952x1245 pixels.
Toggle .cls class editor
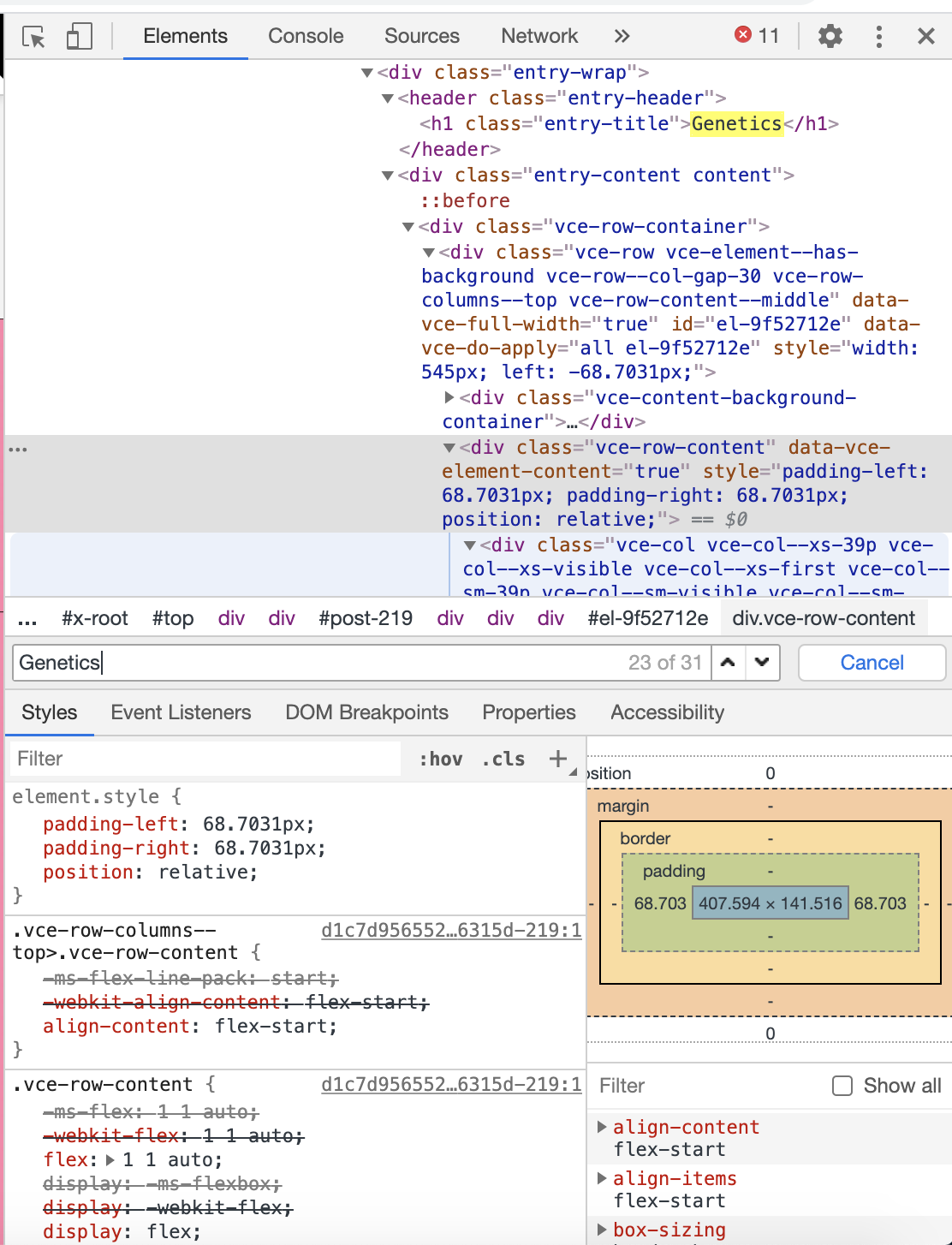(503, 759)
